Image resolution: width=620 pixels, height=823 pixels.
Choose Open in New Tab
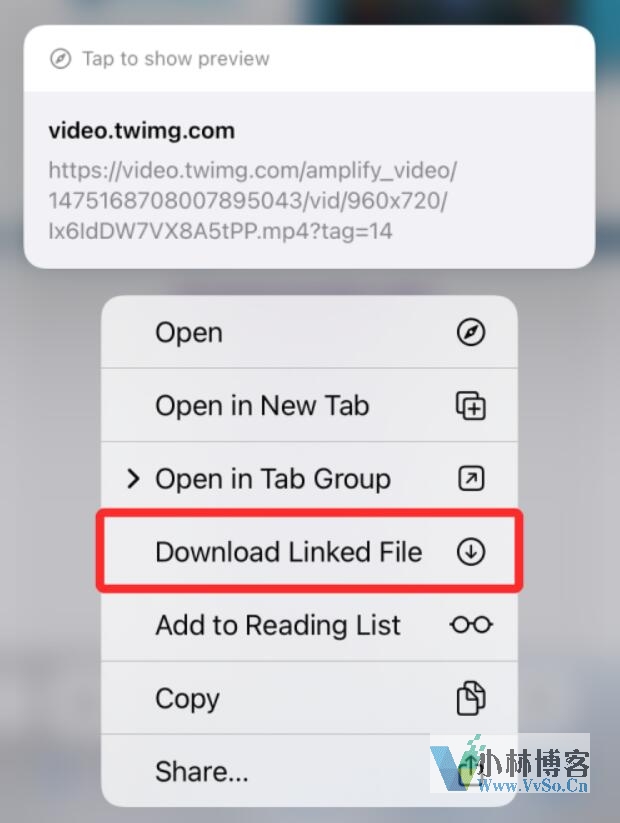click(309, 406)
